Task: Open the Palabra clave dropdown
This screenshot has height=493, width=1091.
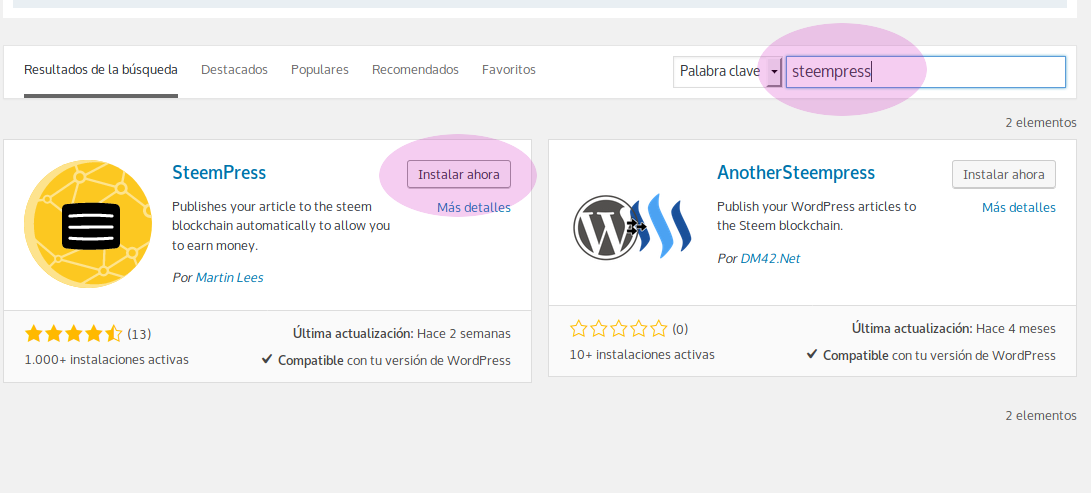Action: click(x=727, y=72)
